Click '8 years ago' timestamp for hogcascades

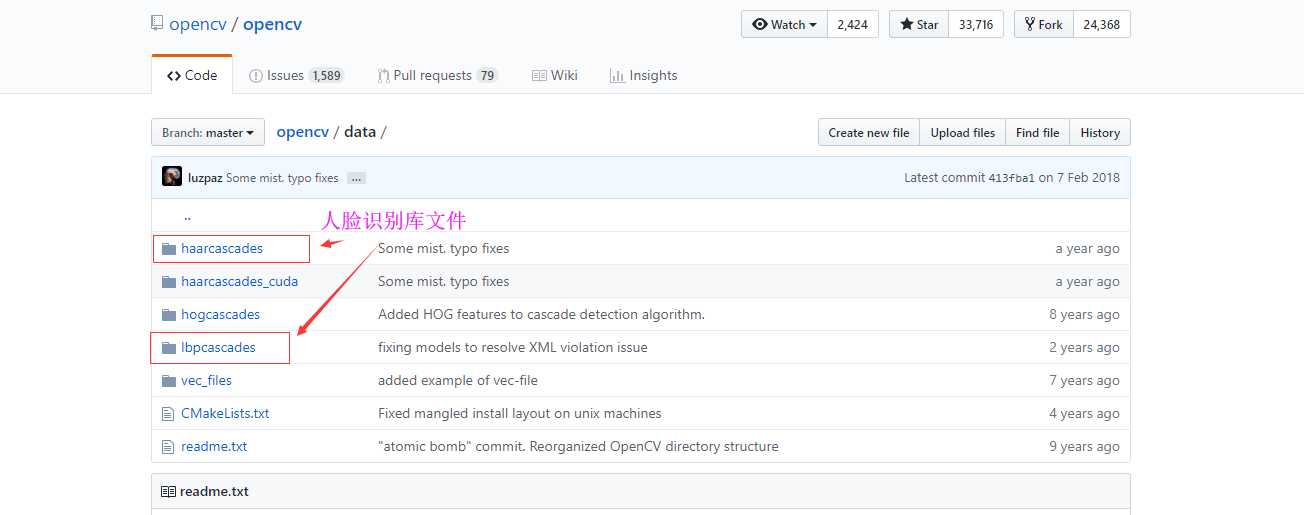1084,314
